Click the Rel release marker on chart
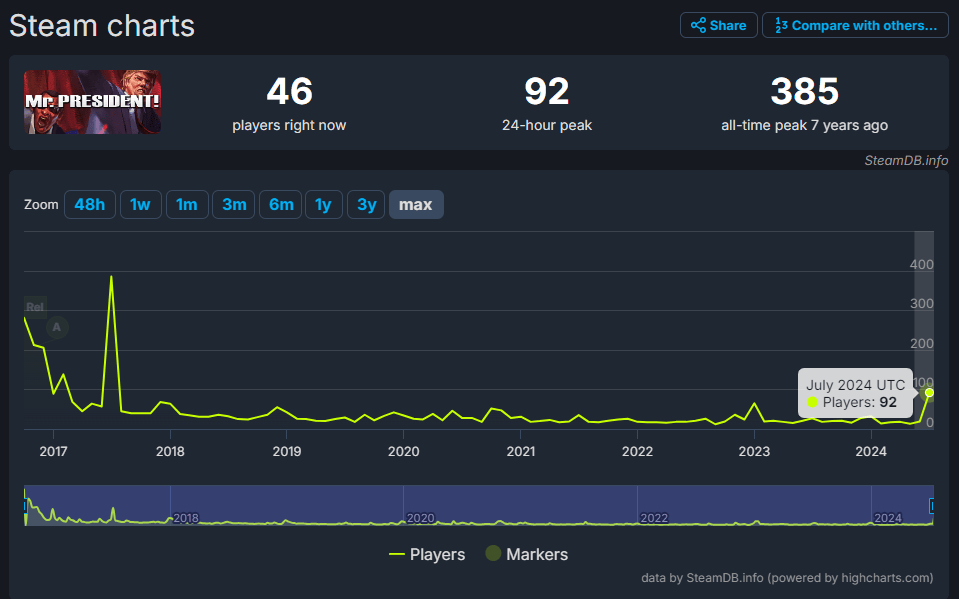This screenshot has height=599, width=959. 35,307
